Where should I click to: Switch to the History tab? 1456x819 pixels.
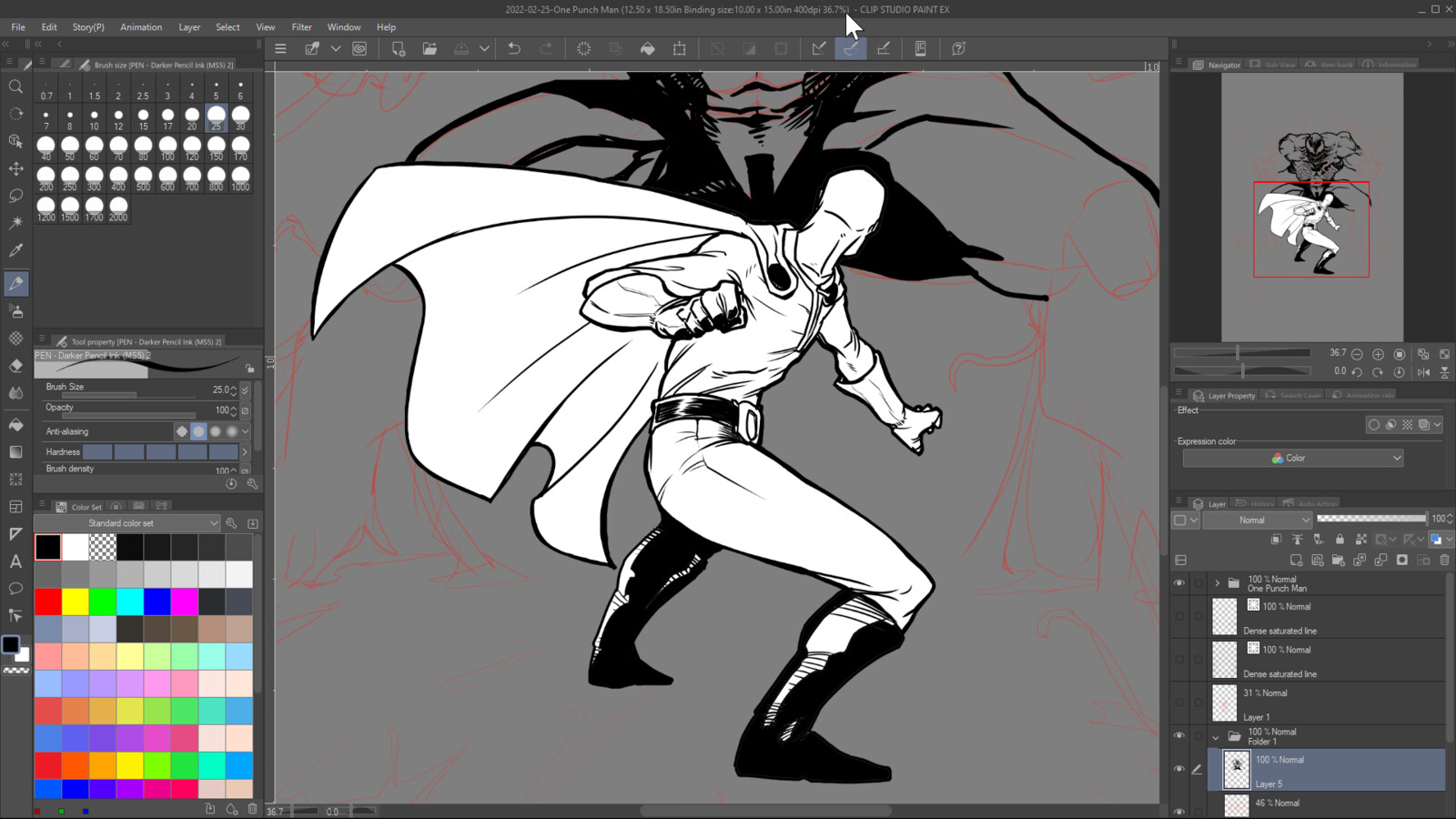[1255, 503]
